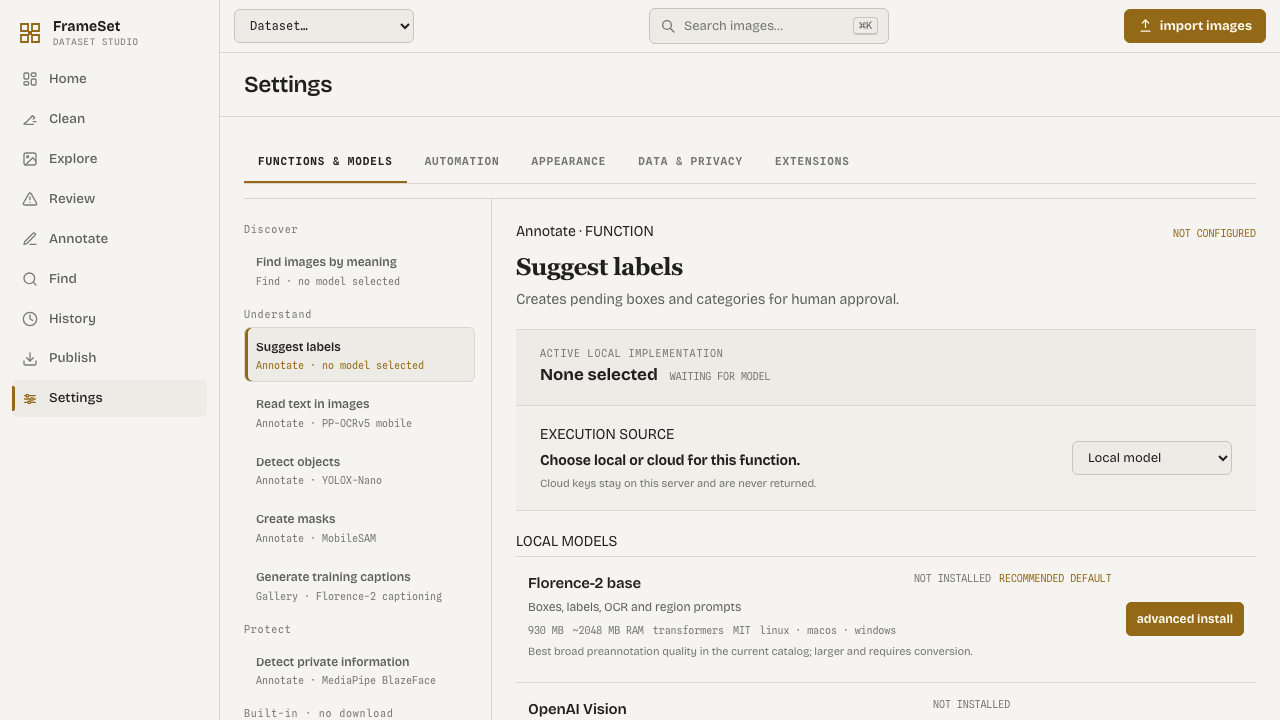Select Find images by meaning function
The image size is (1280, 720).
pos(360,271)
